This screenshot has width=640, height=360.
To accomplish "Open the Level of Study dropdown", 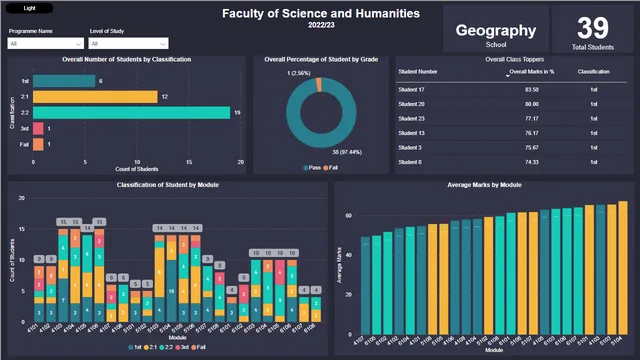I will coord(128,43).
